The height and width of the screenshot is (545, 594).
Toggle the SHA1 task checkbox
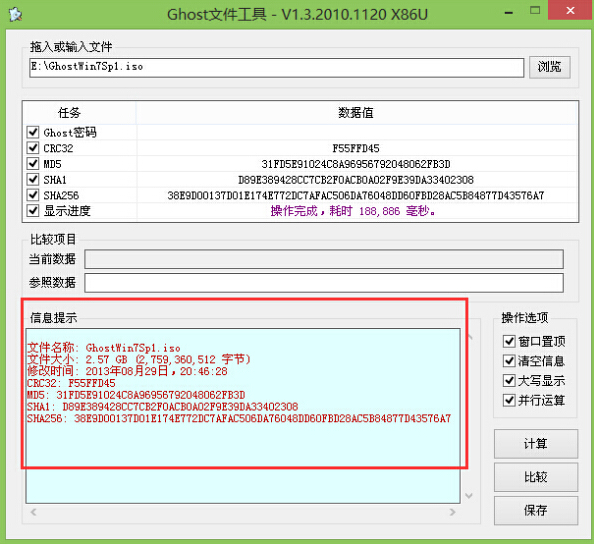(x=33, y=179)
